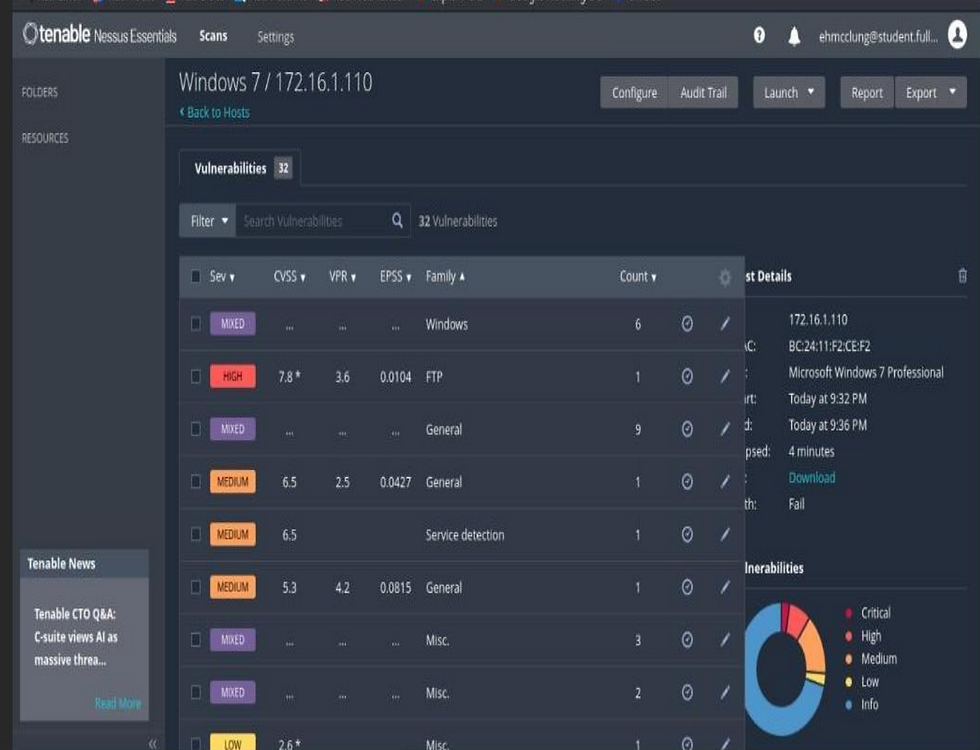
Task: Open Read More in Tenable News
Action: [118, 703]
